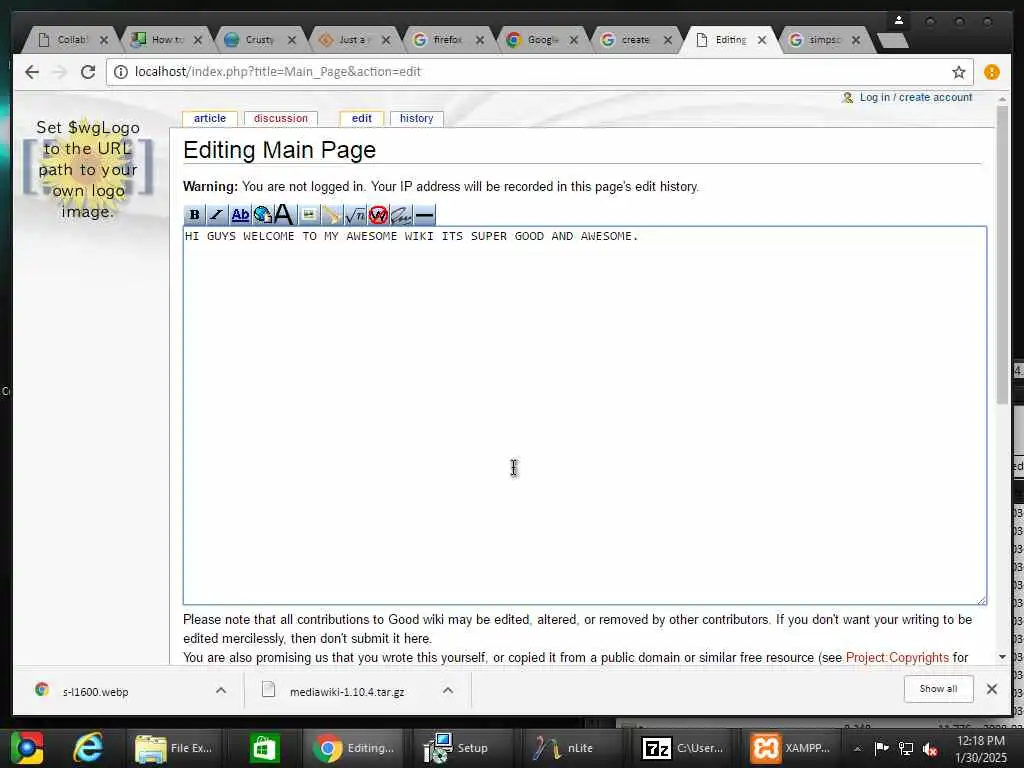Open a new browser tab
The height and width of the screenshot is (768, 1024).
[893, 41]
